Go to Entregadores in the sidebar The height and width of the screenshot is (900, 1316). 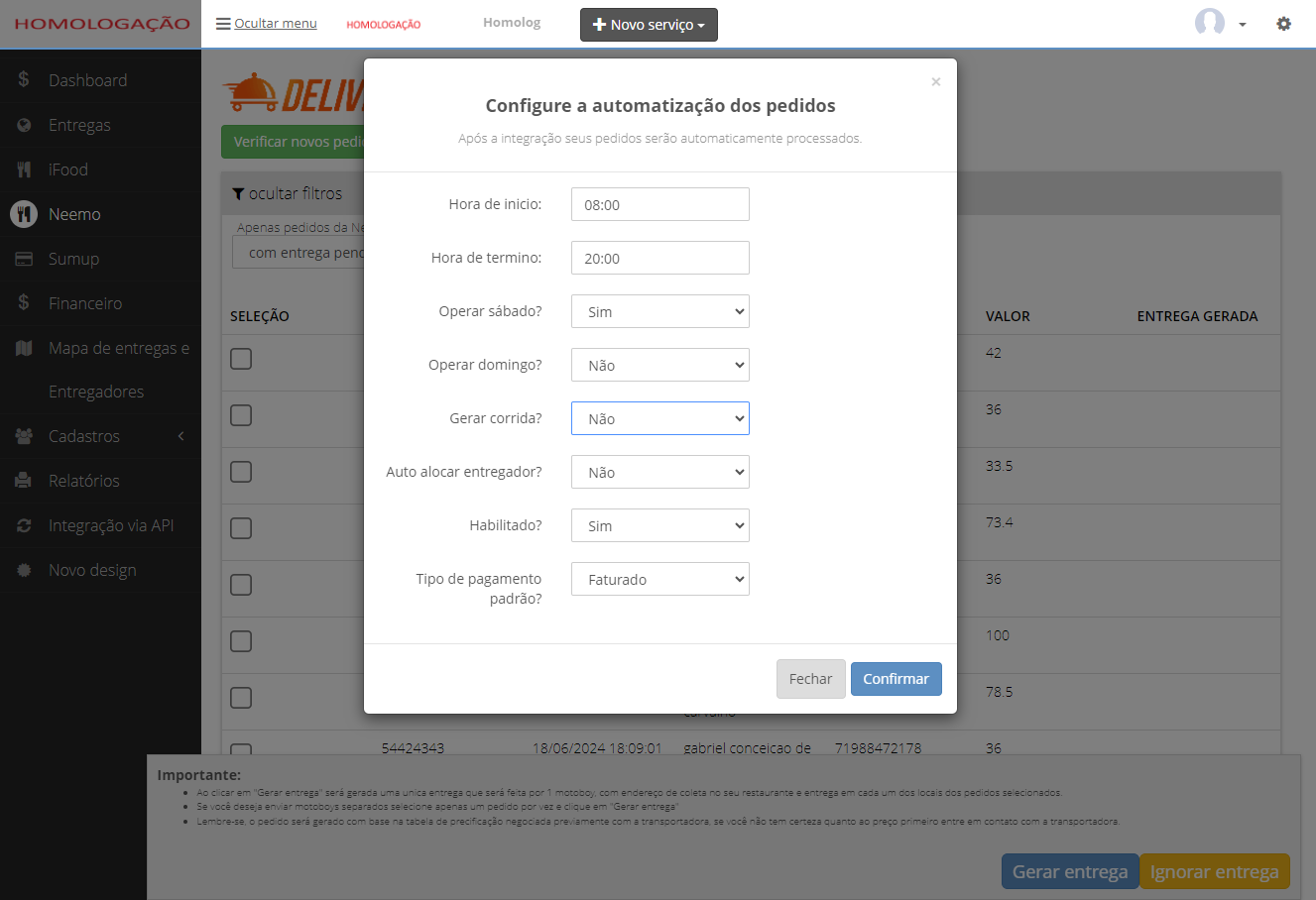pos(96,392)
